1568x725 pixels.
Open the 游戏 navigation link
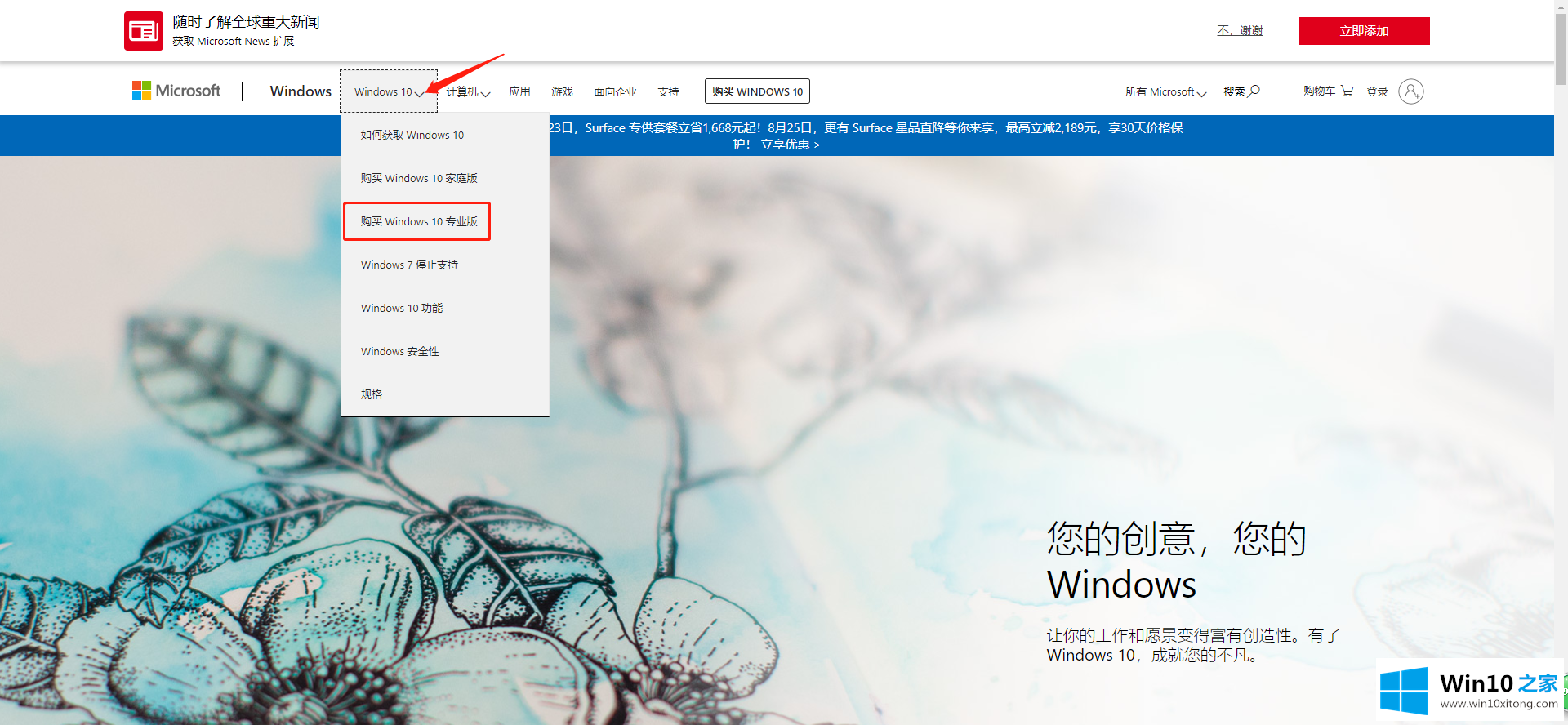click(x=562, y=91)
